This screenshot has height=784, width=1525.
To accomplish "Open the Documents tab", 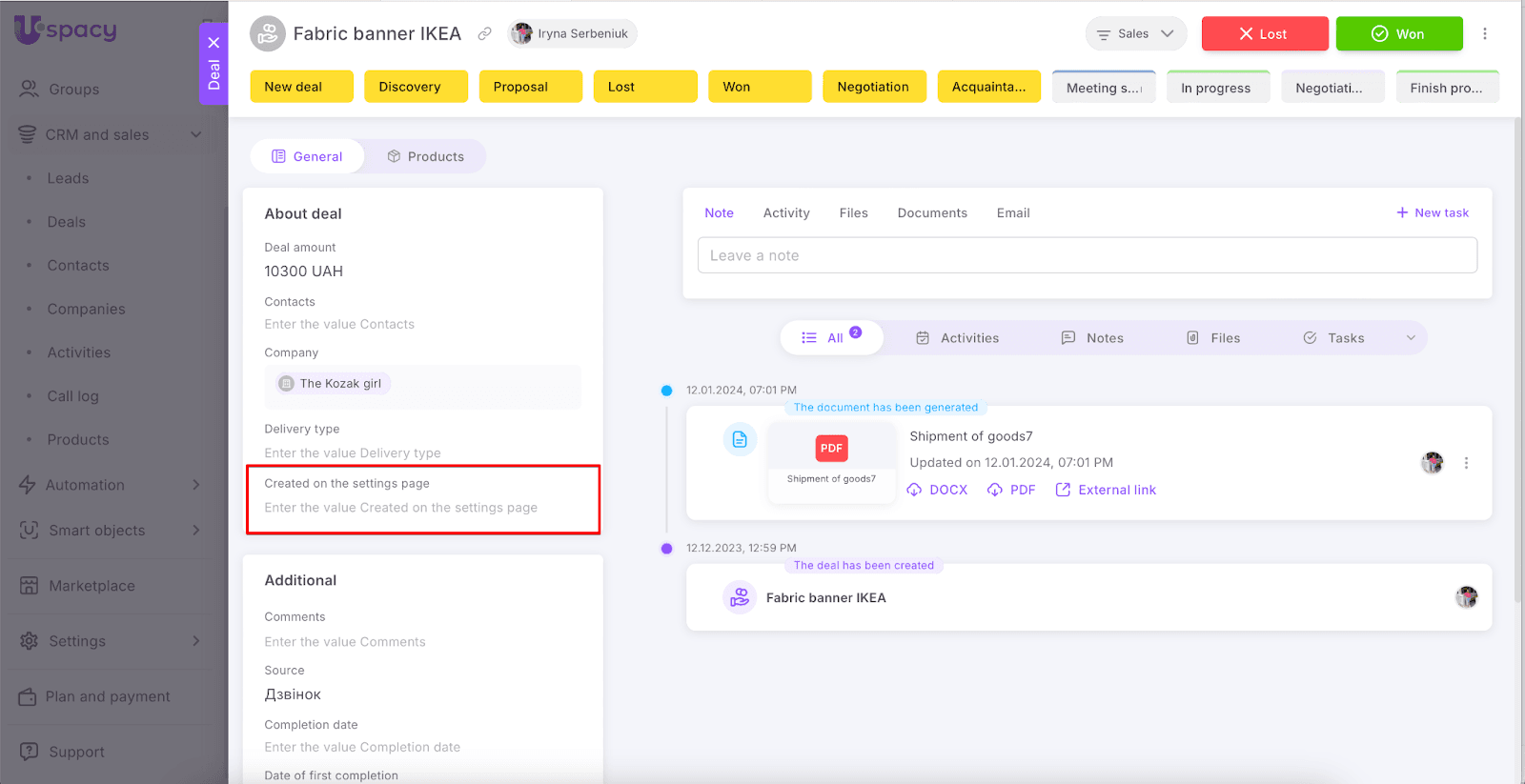I will click(x=931, y=213).
